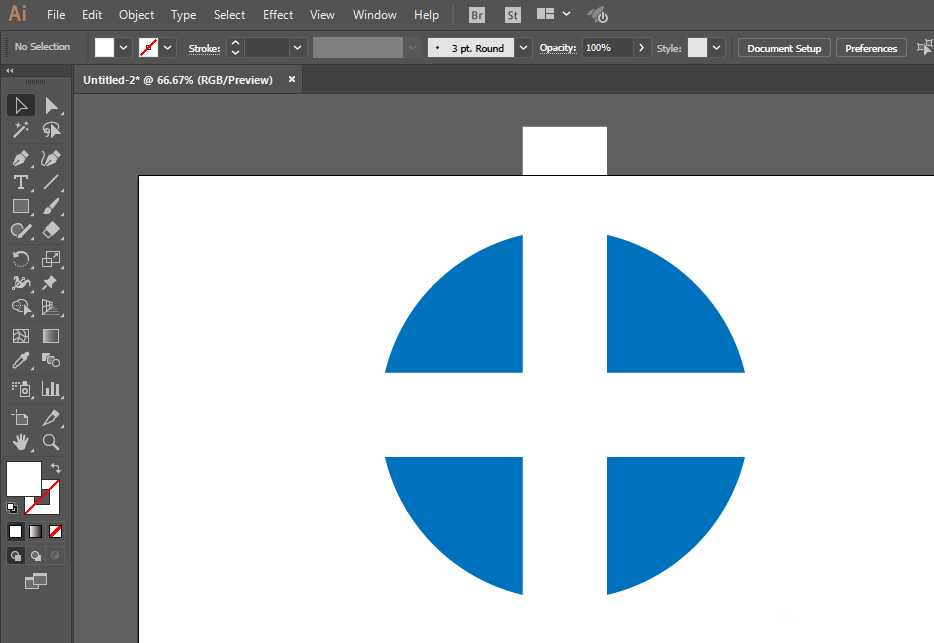Select the Direct Selection tool

[51, 105]
